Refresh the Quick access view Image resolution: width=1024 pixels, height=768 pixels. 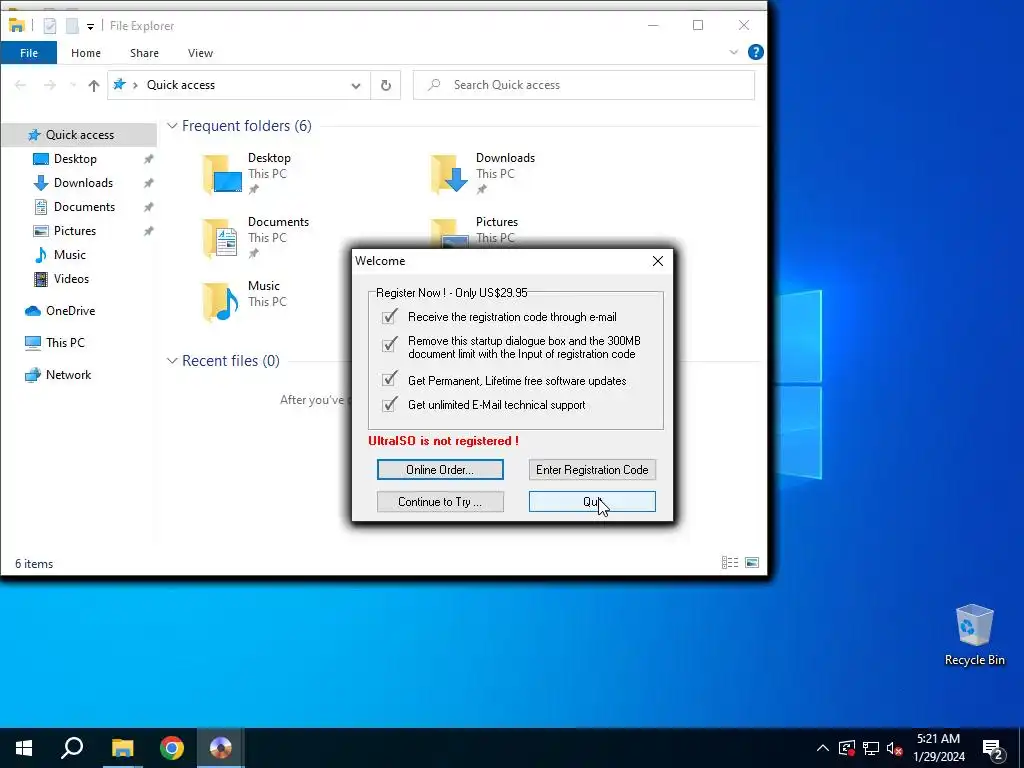point(386,86)
